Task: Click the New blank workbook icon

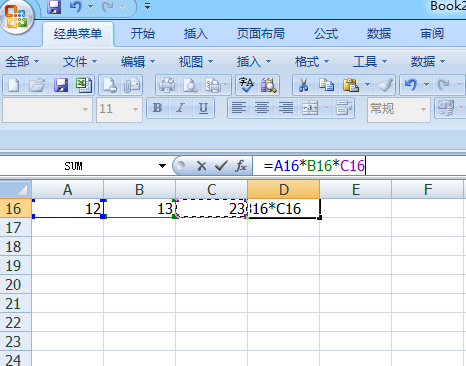Action: tap(14, 85)
